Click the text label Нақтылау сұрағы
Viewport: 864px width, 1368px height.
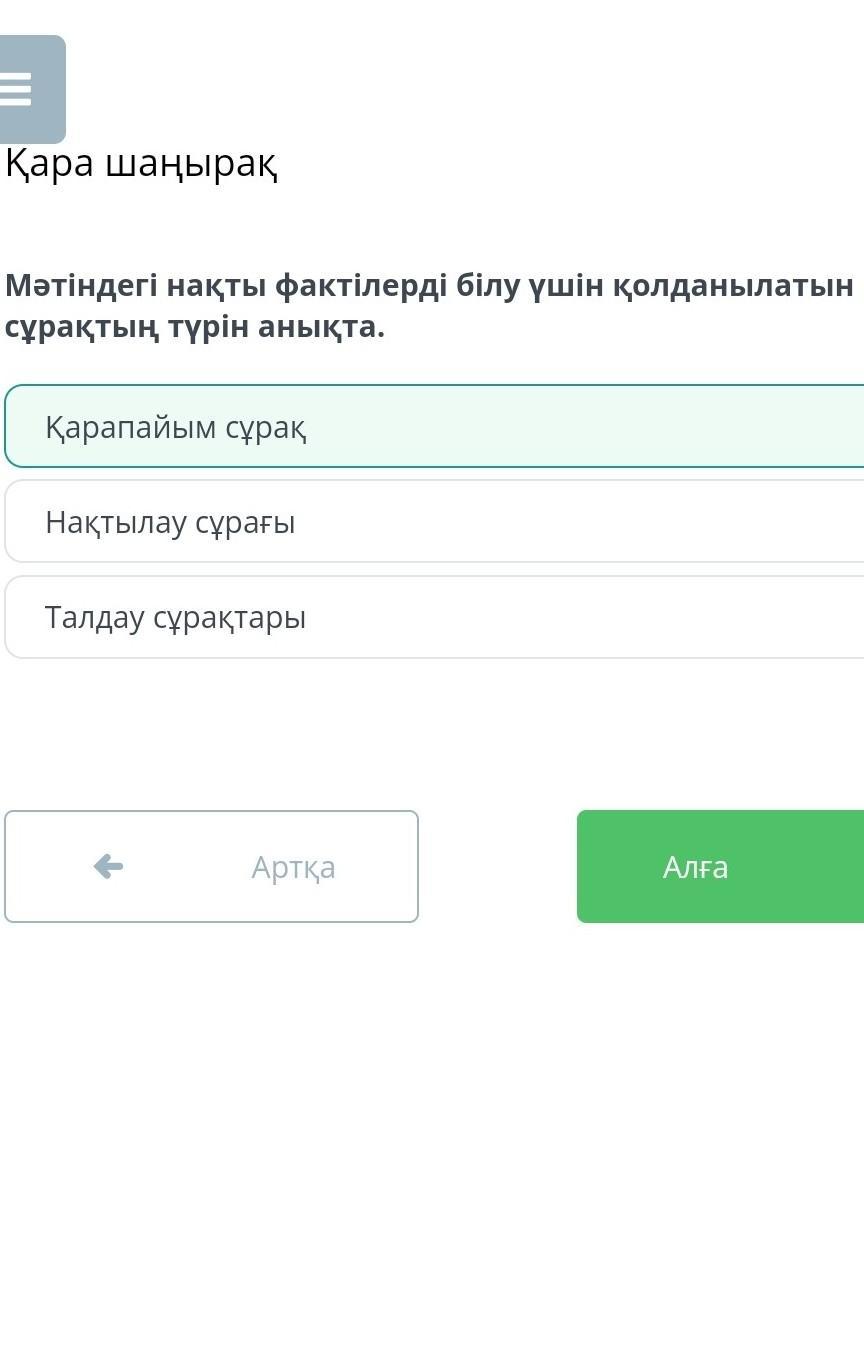(x=170, y=523)
